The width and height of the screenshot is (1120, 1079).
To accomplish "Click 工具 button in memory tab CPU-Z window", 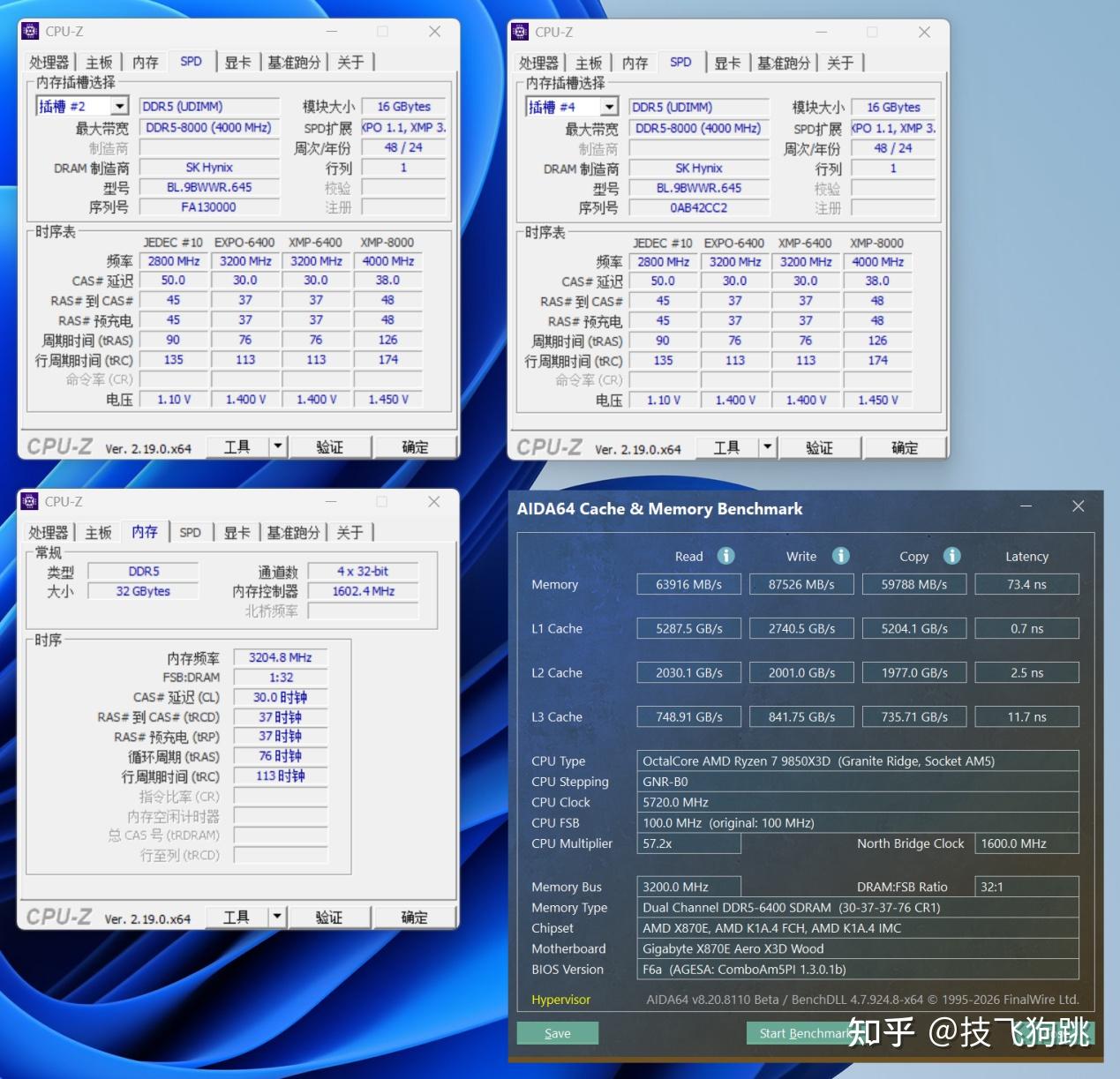I will coord(236,917).
